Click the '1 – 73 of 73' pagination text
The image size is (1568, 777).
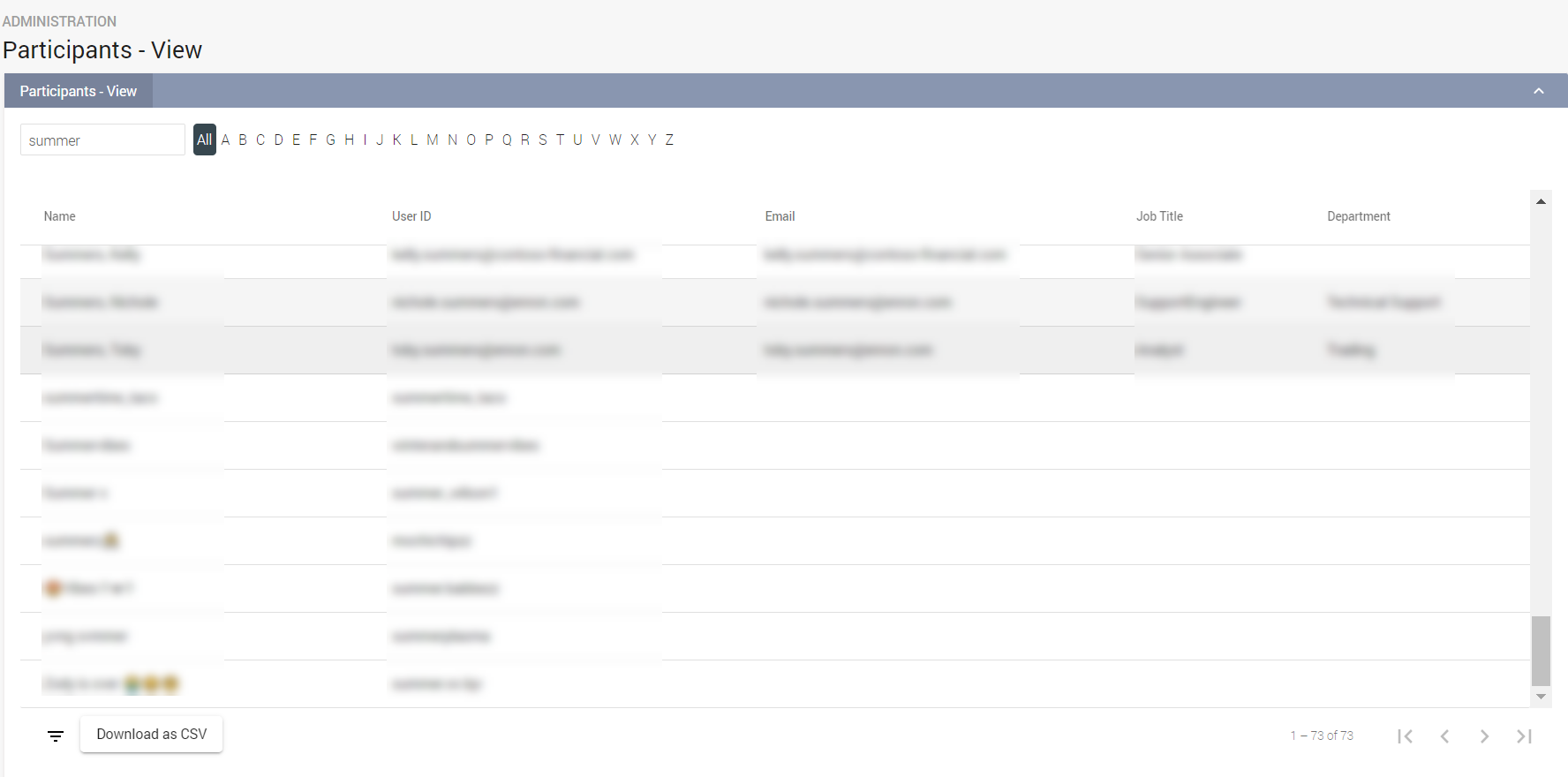1322,736
